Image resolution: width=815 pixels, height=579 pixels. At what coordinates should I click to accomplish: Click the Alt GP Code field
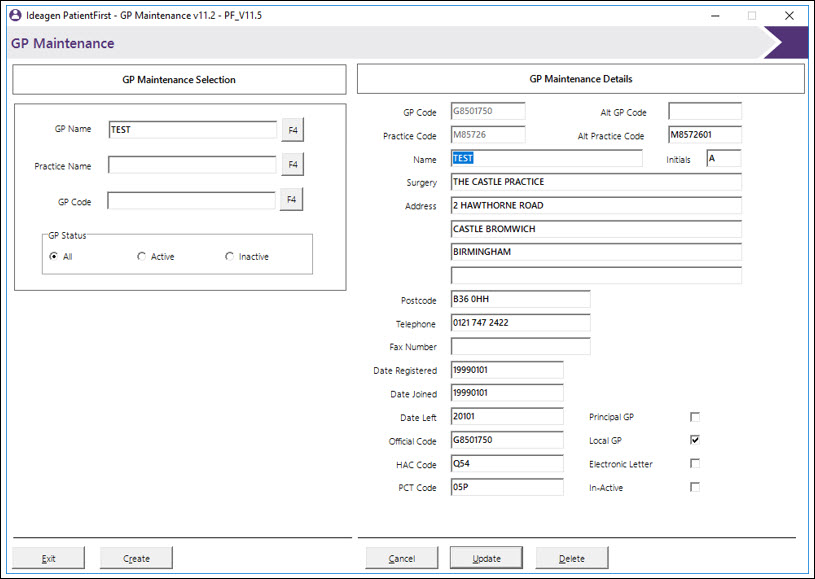coord(705,111)
